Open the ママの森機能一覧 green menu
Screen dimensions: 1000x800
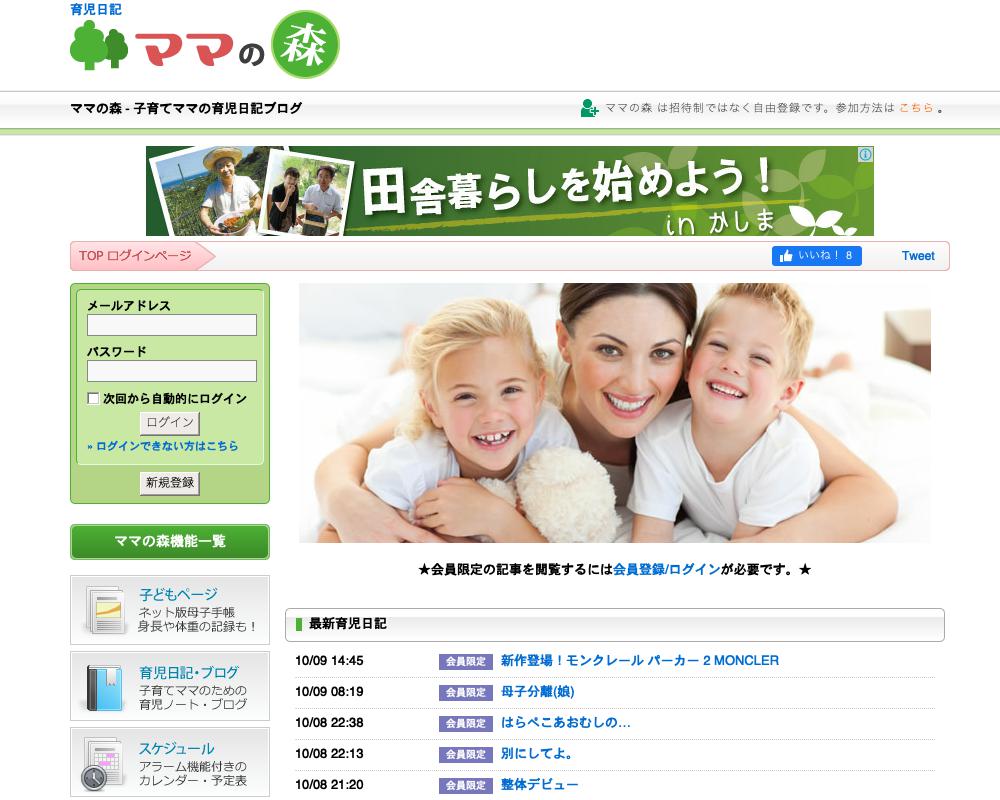(170, 541)
